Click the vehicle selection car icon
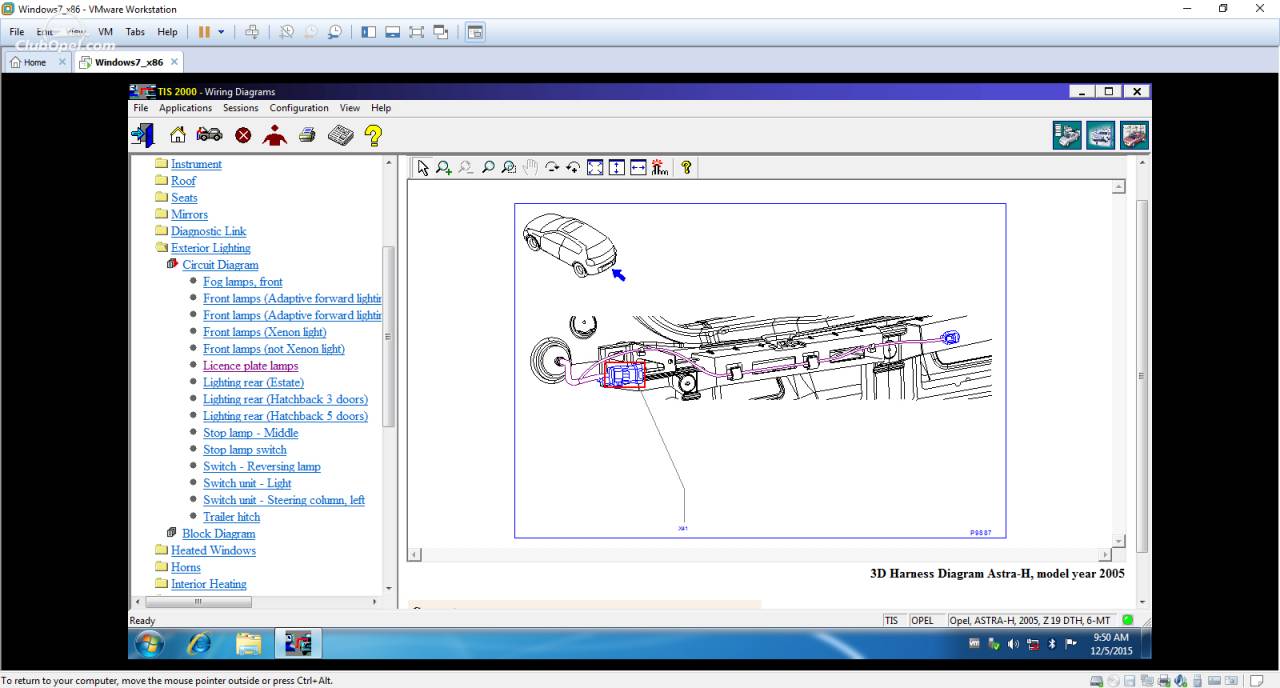 pos(209,134)
